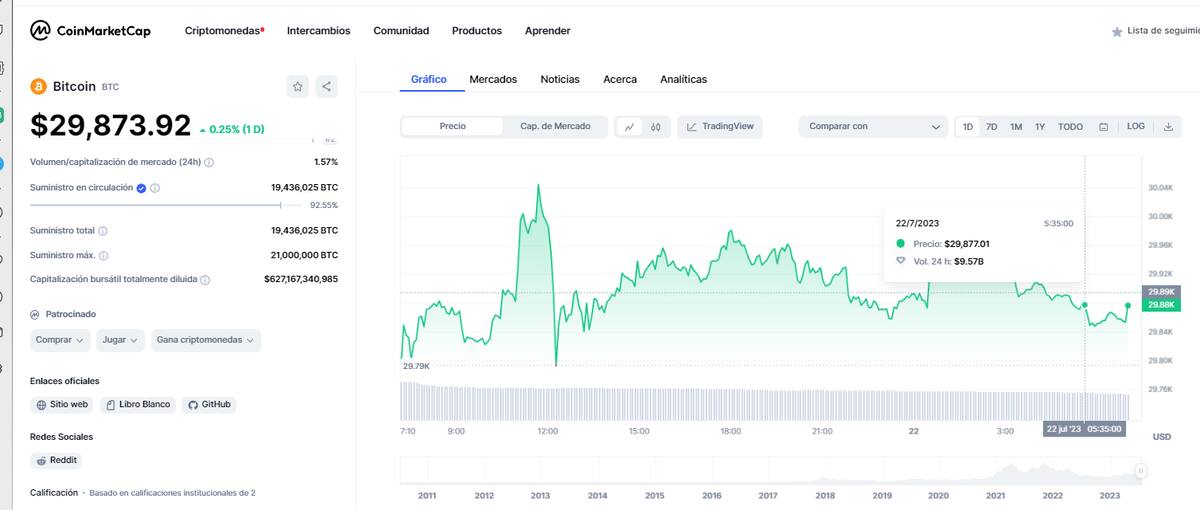This screenshot has height=510, width=1200.
Task: Click the star icon beside Lista de seguimiento
Action: click(1117, 32)
